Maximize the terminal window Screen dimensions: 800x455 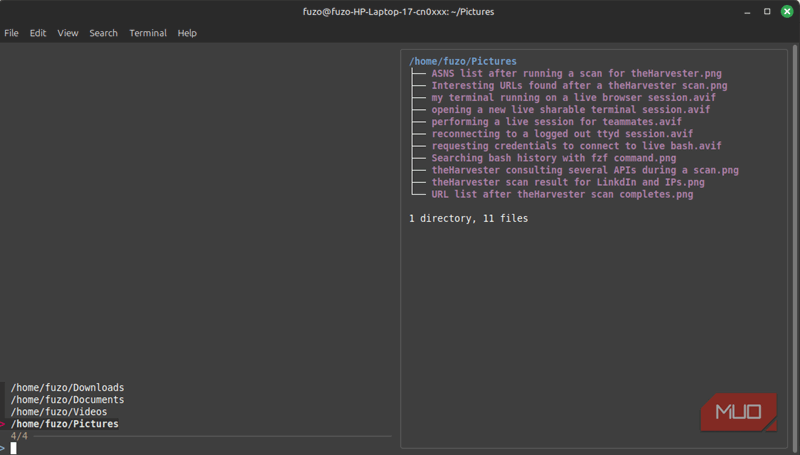767,11
